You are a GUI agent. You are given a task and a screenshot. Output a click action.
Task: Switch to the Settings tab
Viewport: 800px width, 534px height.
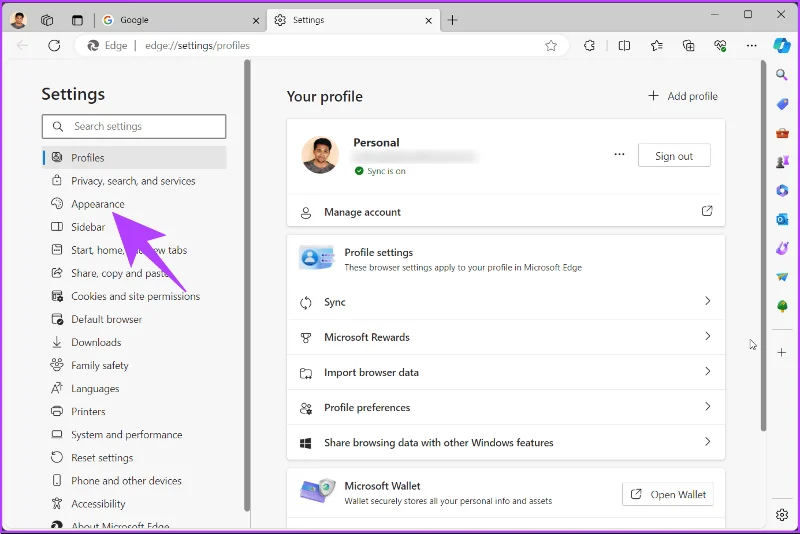(353, 20)
